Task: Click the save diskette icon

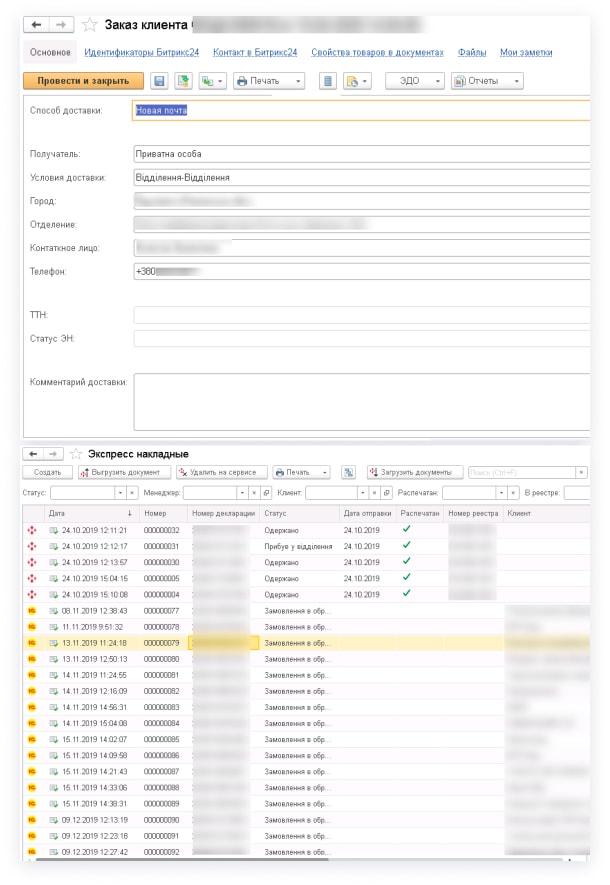Action: 160,81
